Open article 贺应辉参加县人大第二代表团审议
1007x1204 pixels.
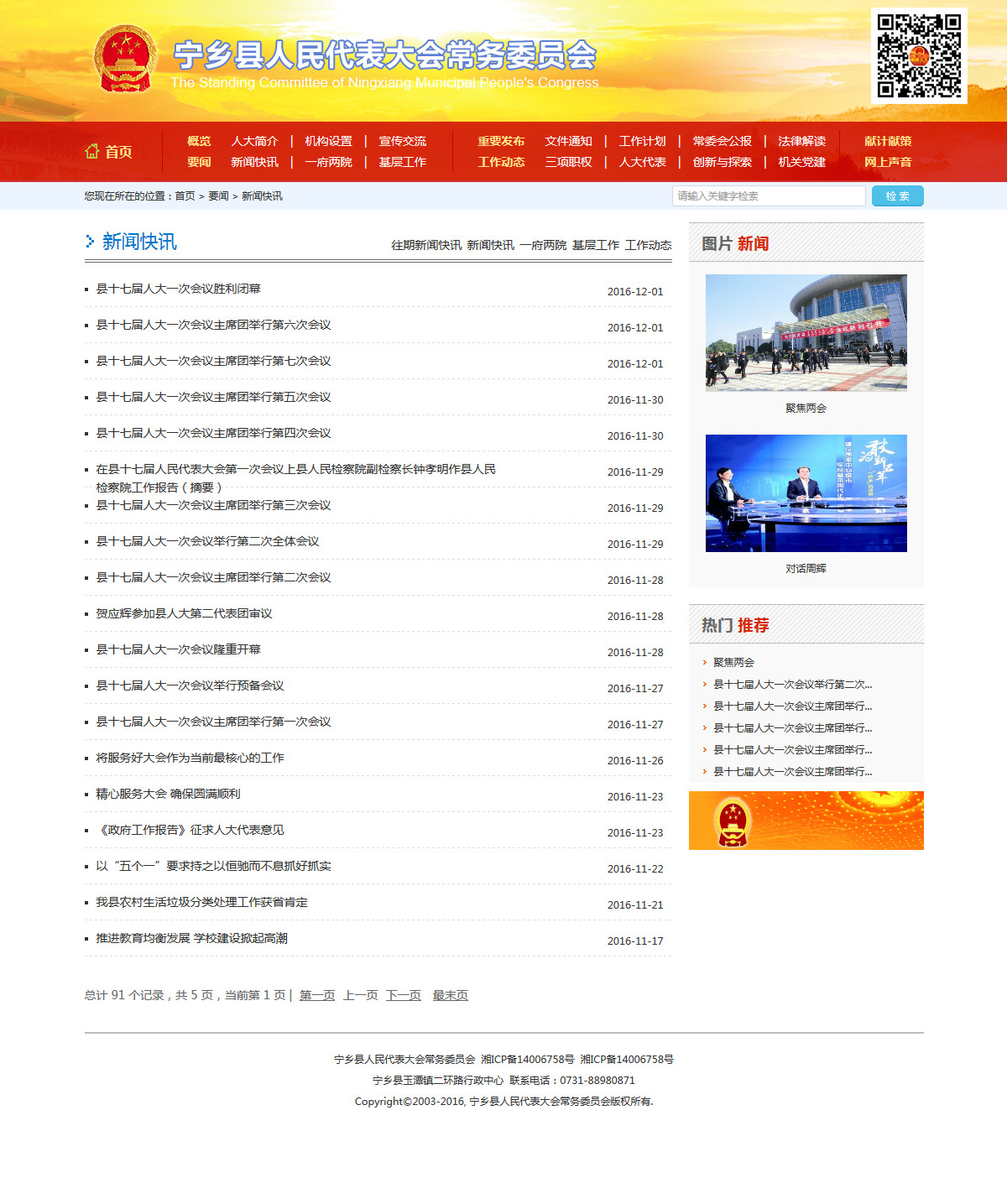pyautogui.click(x=184, y=613)
